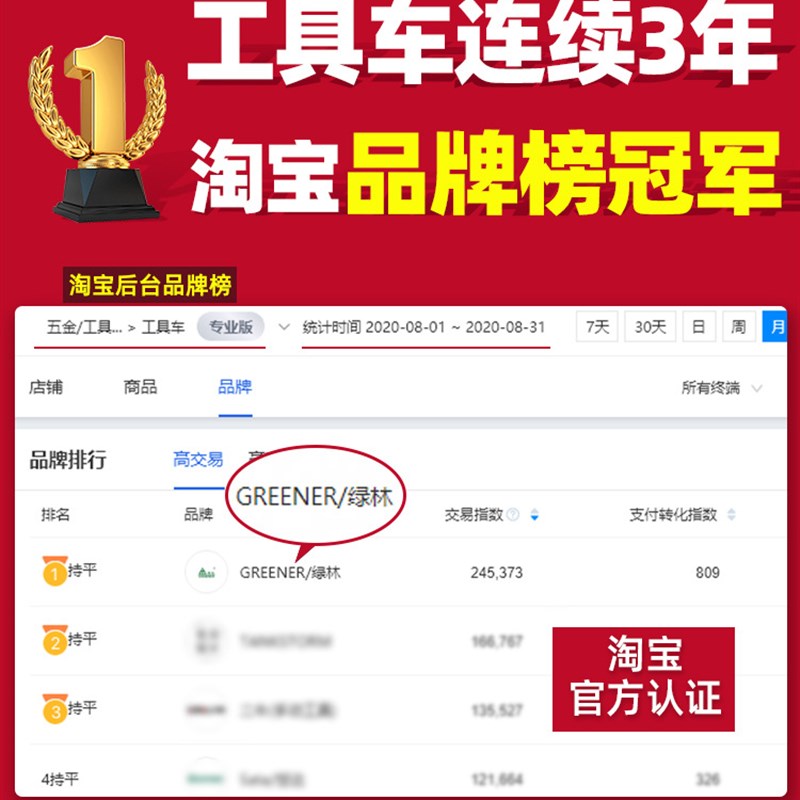Select the 7天 time range
Viewport: 800px width, 800px height.
click(x=597, y=327)
